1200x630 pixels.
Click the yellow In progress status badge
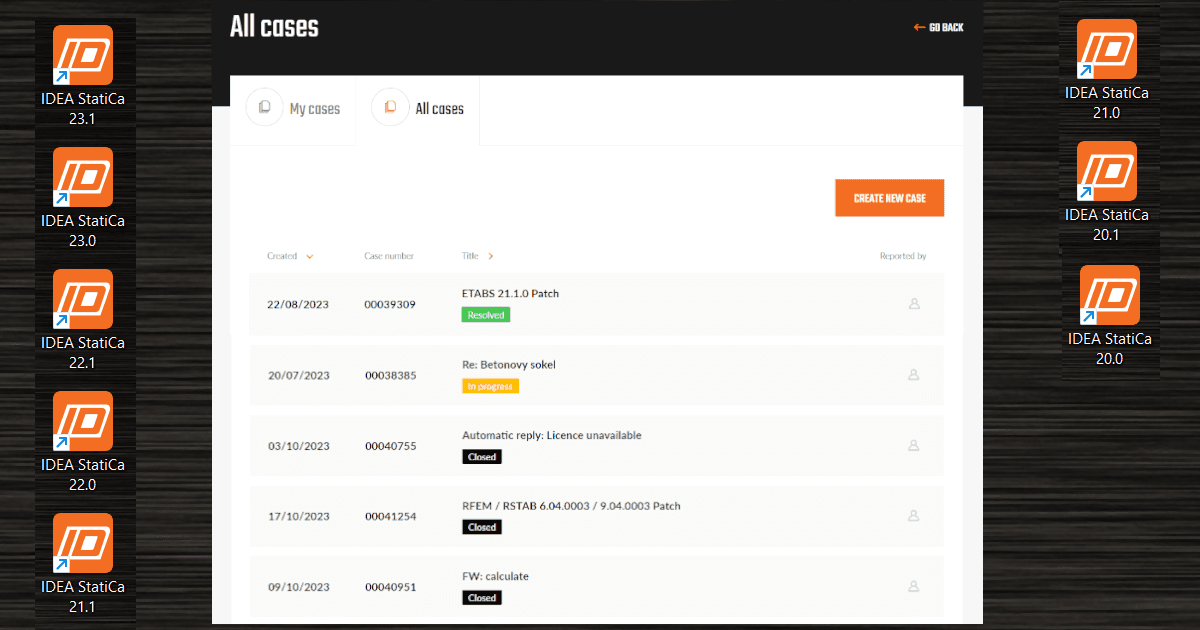[490, 386]
